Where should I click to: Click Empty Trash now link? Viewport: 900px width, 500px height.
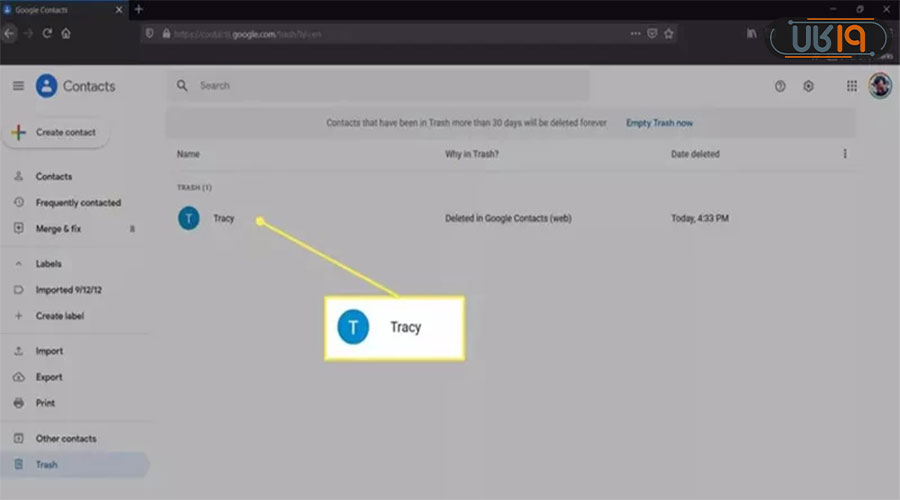pos(659,123)
